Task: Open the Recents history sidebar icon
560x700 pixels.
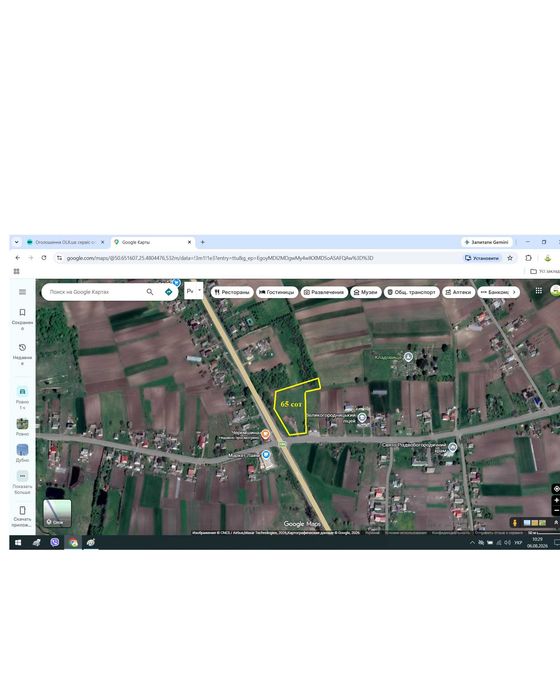Action: [x=22, y=347]
